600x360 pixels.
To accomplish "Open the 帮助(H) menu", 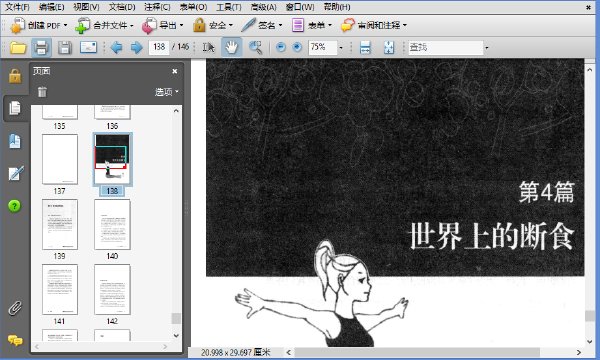I will (x=337, y=7).
